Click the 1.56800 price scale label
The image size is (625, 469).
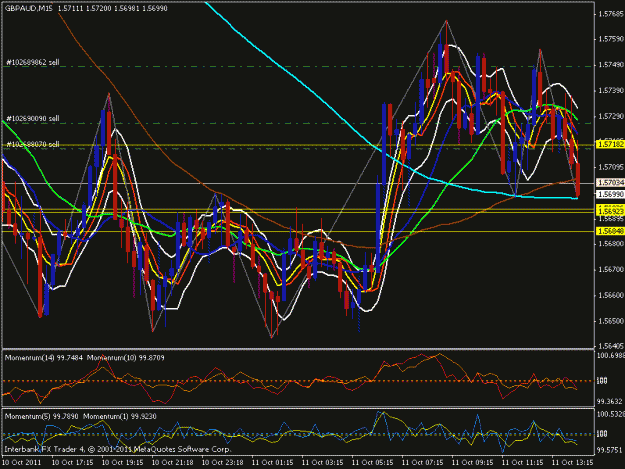point(611,243)
